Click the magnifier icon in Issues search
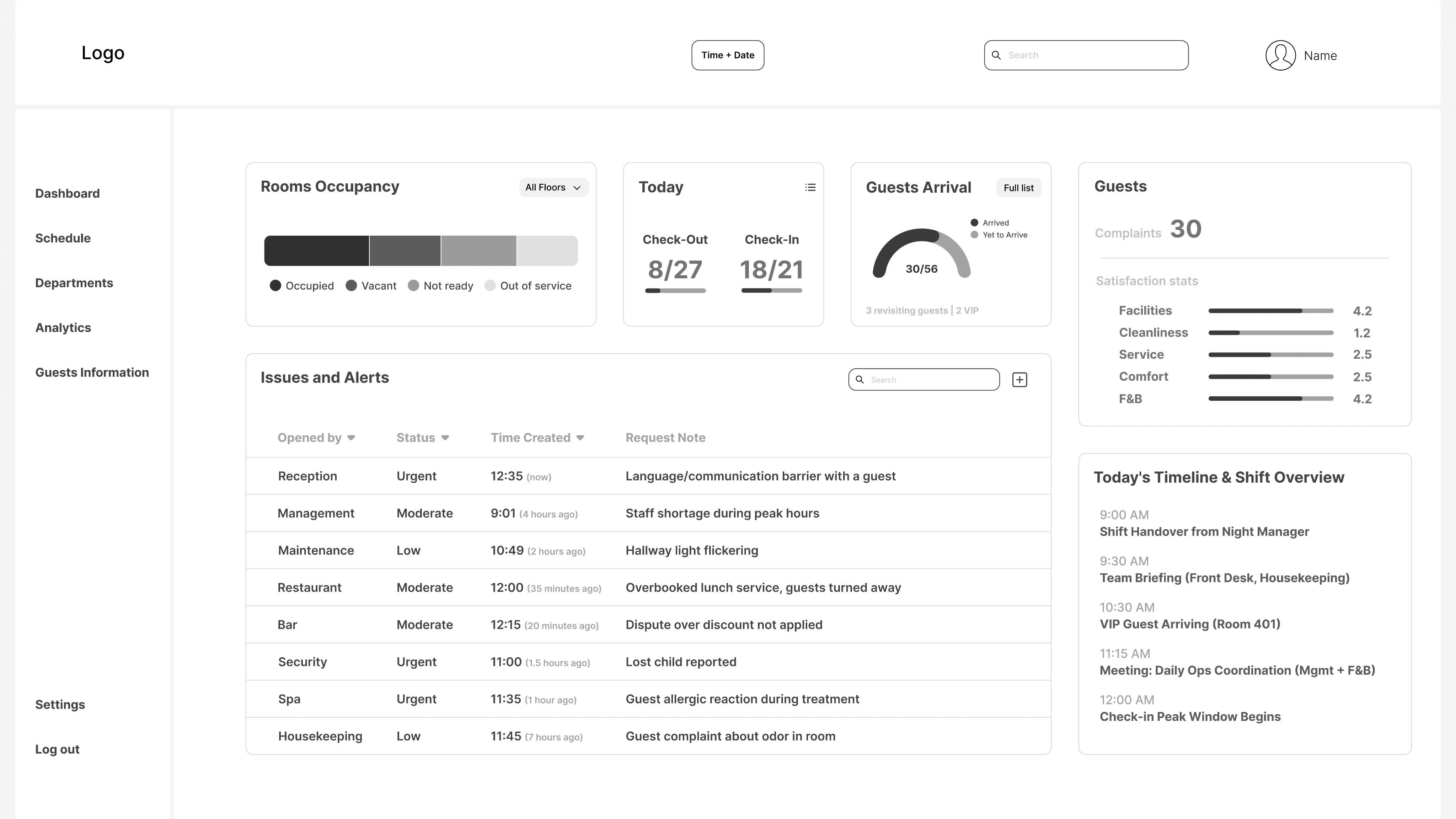1456x819 pixels. (x=860, y=380)
